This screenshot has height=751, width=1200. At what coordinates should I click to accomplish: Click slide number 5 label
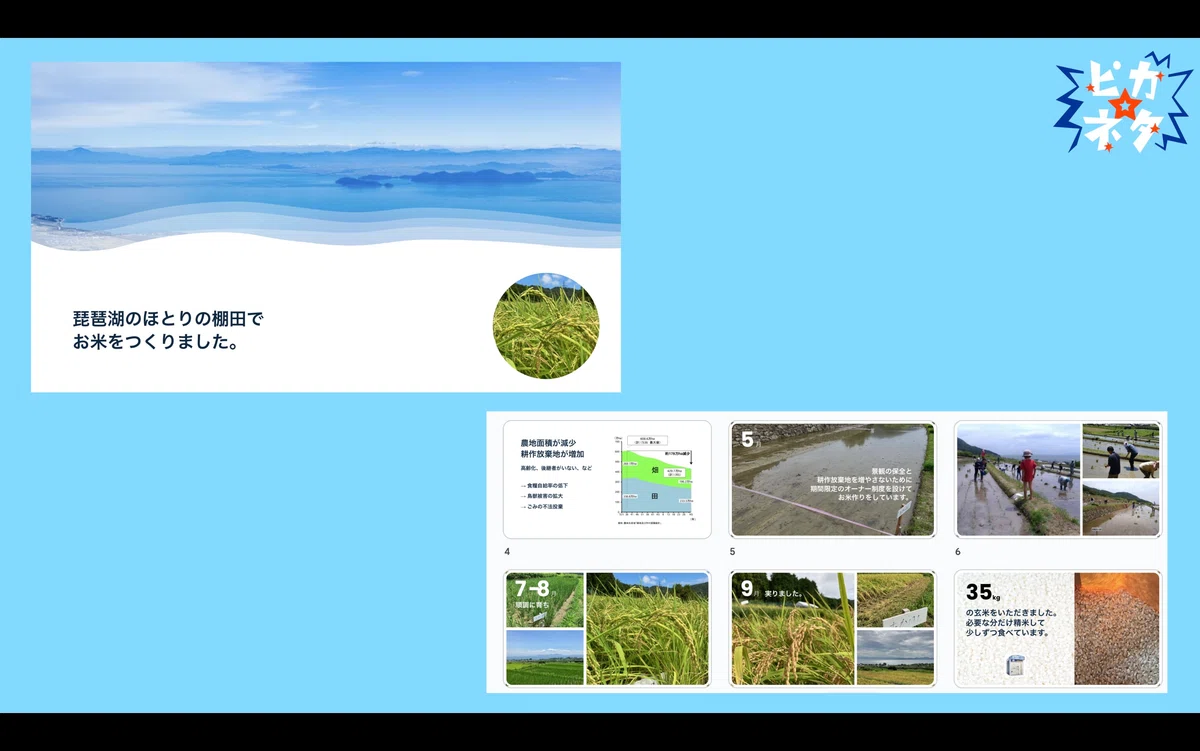733,552
